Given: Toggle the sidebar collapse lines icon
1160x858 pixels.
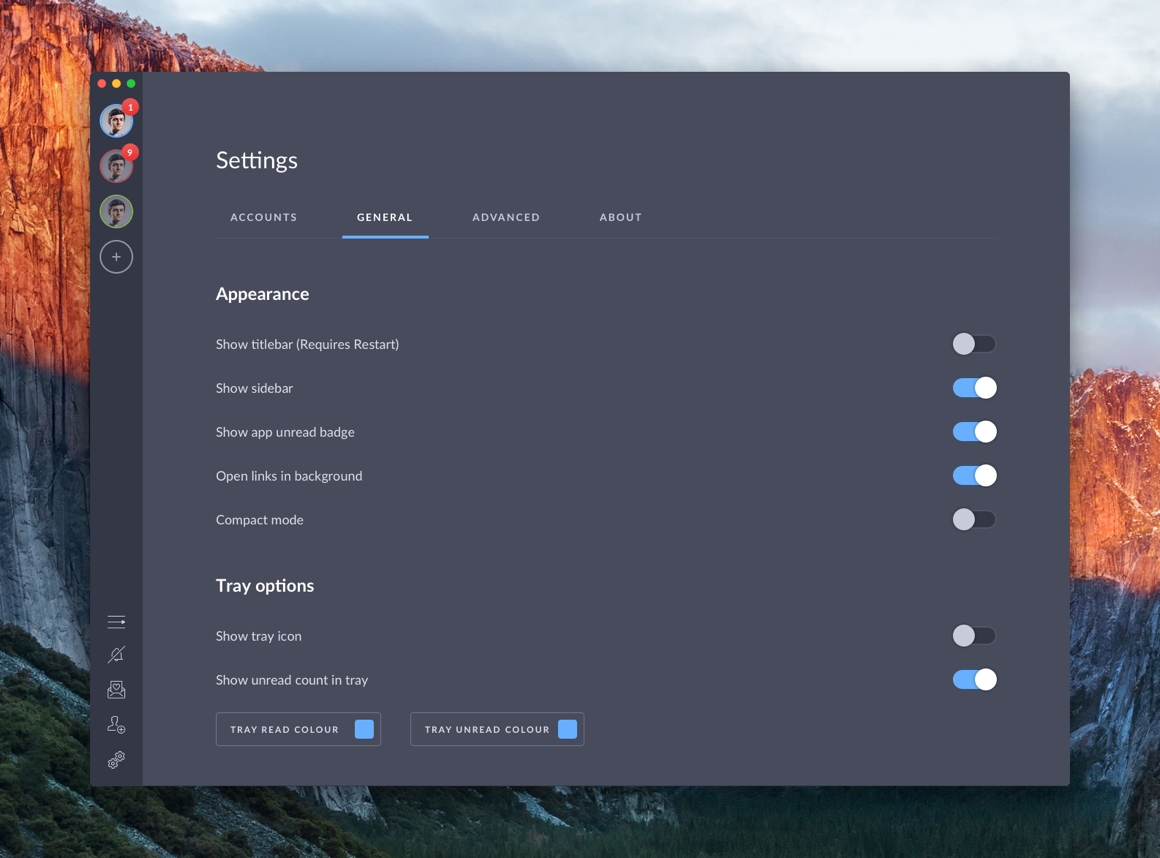Looking at the screenshot, I should tap(116, 622).
